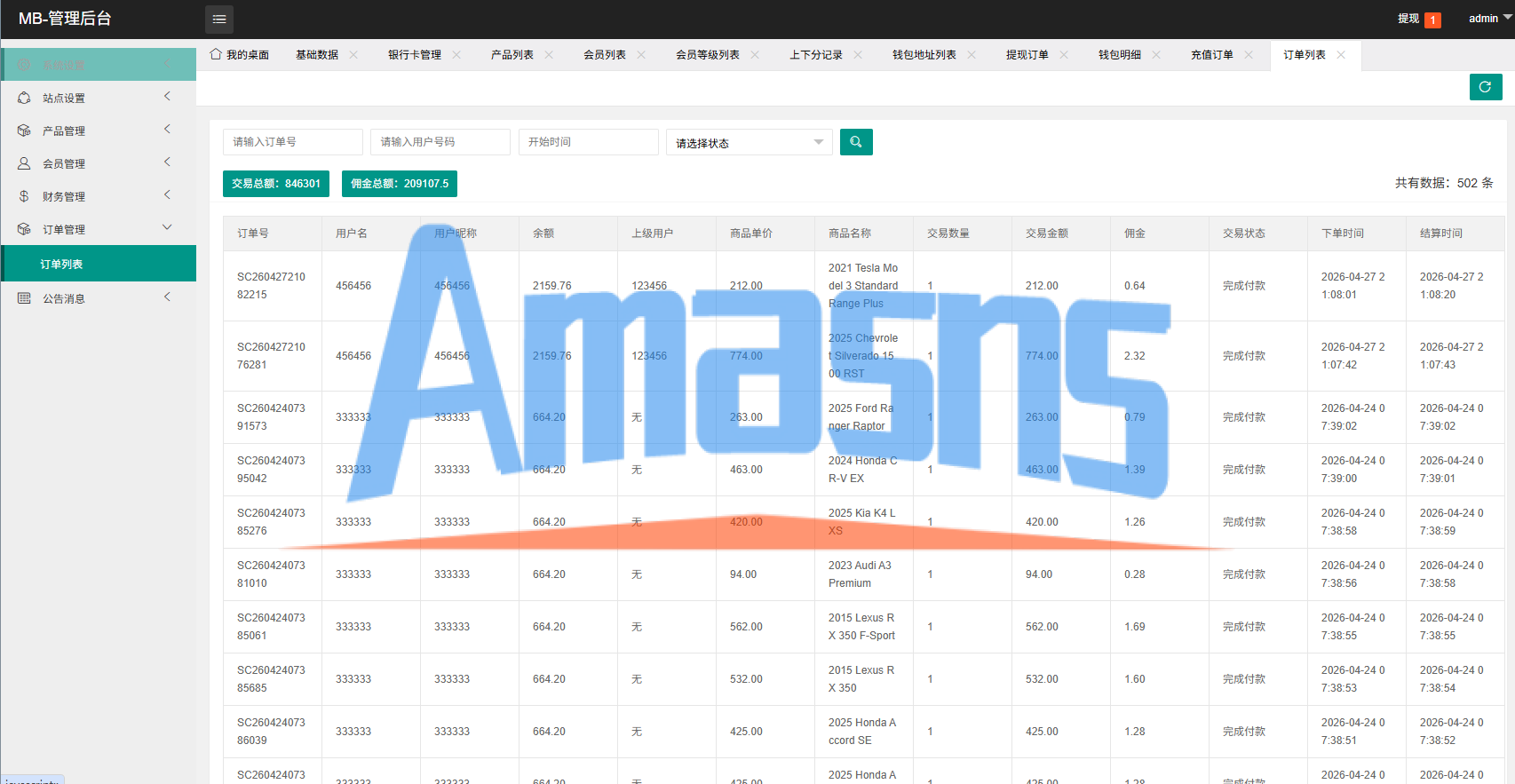Screen dimensions: 1515x784
Task: Expand the 站点设置 menu chevron
Action: pos(167,96)
